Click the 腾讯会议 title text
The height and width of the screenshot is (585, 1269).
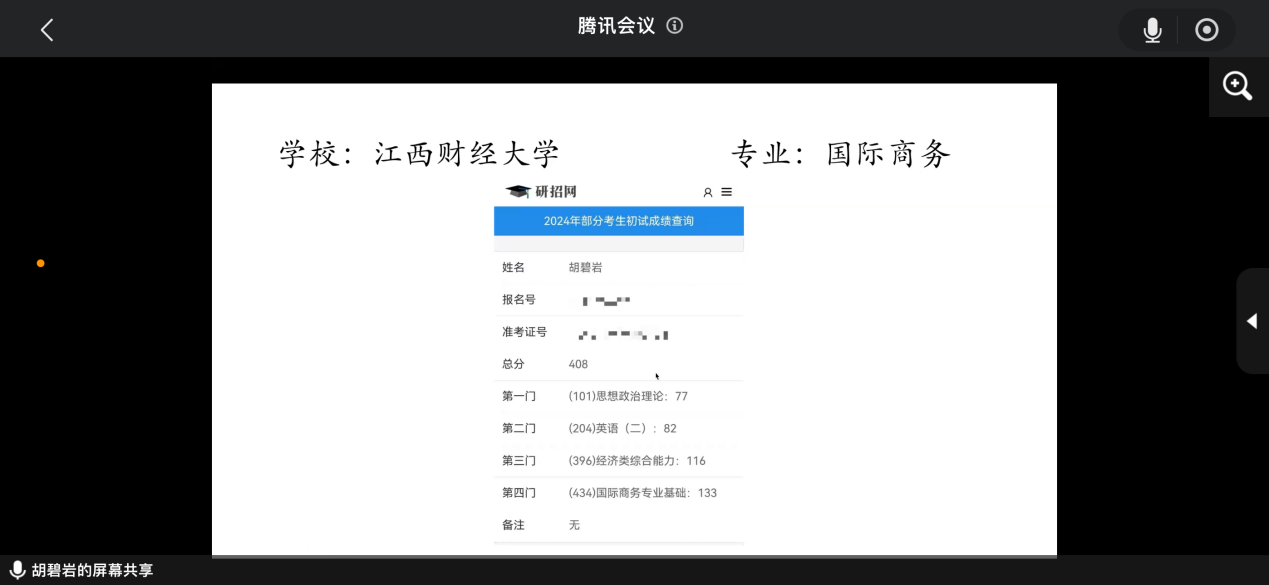[616, 26]
